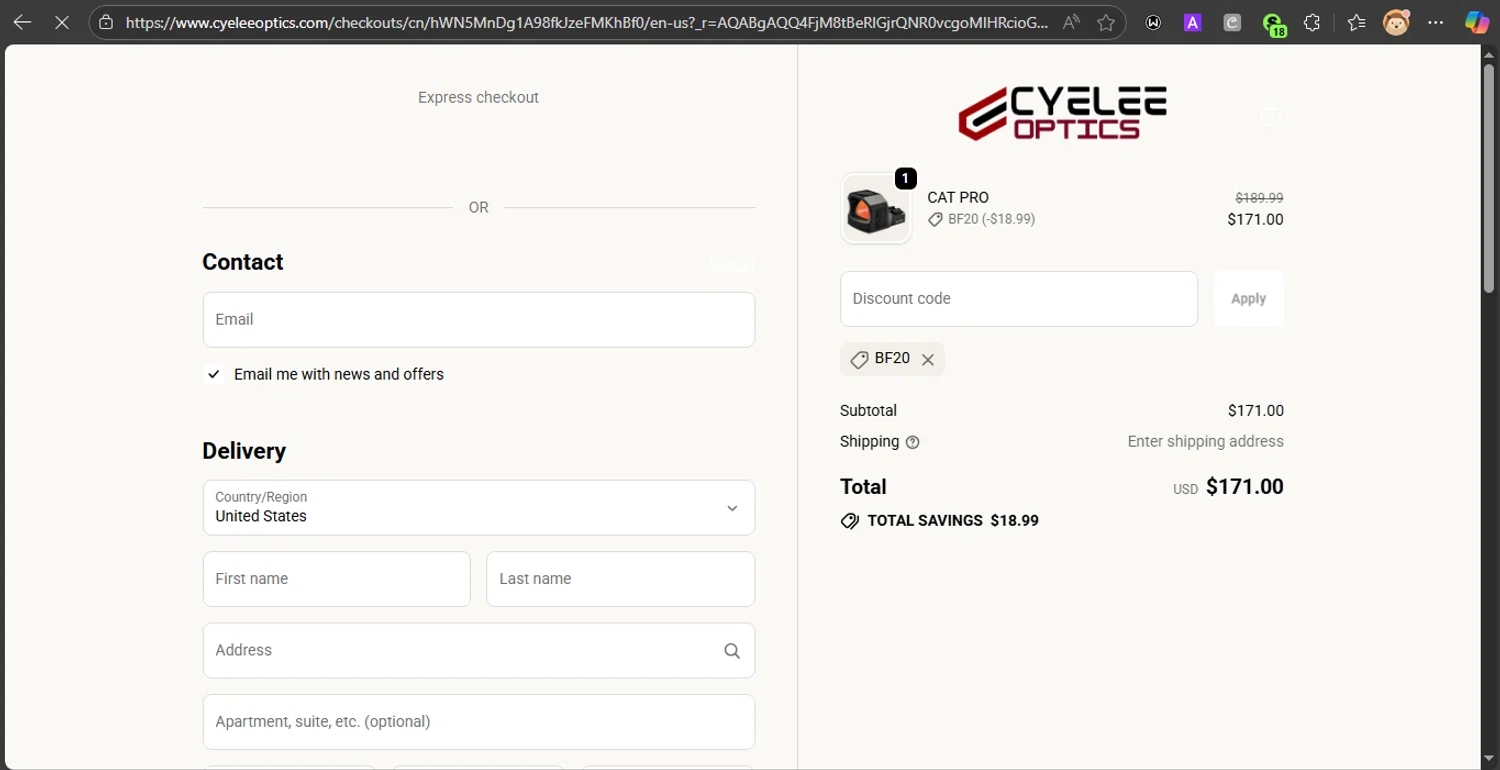Open the Copilot sidebar icon
The image size is (1500, 770).
pyautogui.click(x=1477, y=22)
